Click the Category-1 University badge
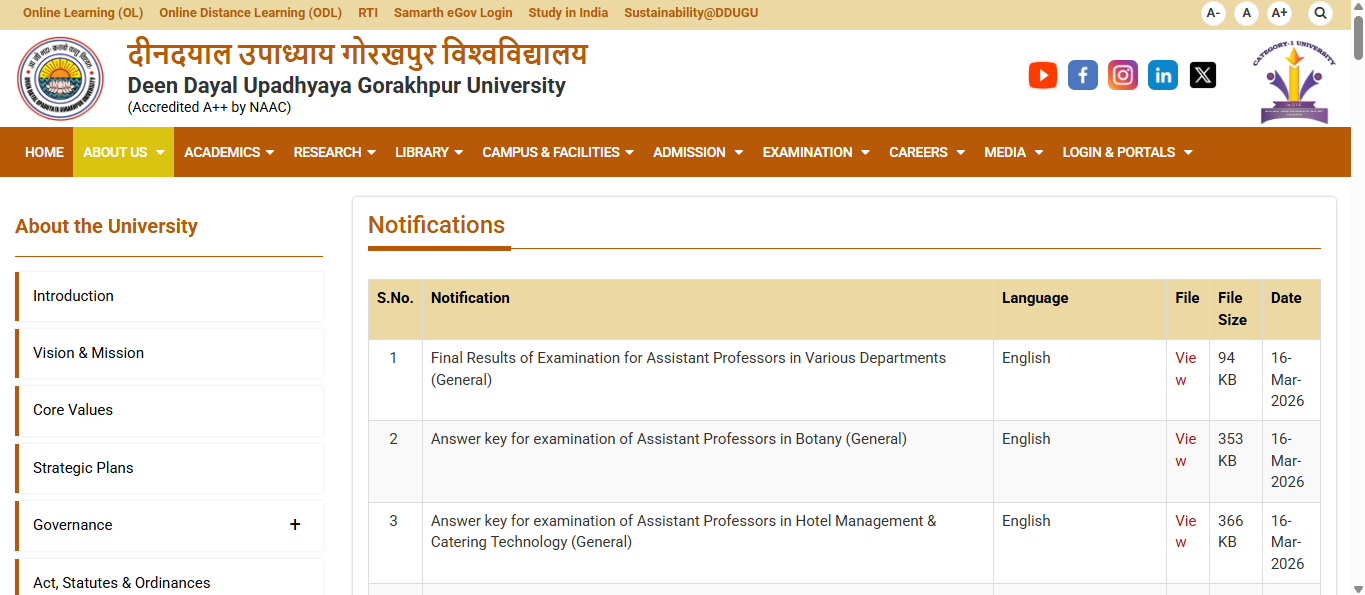This screenshot has height=595, width=1365. tap(1295, 78)
